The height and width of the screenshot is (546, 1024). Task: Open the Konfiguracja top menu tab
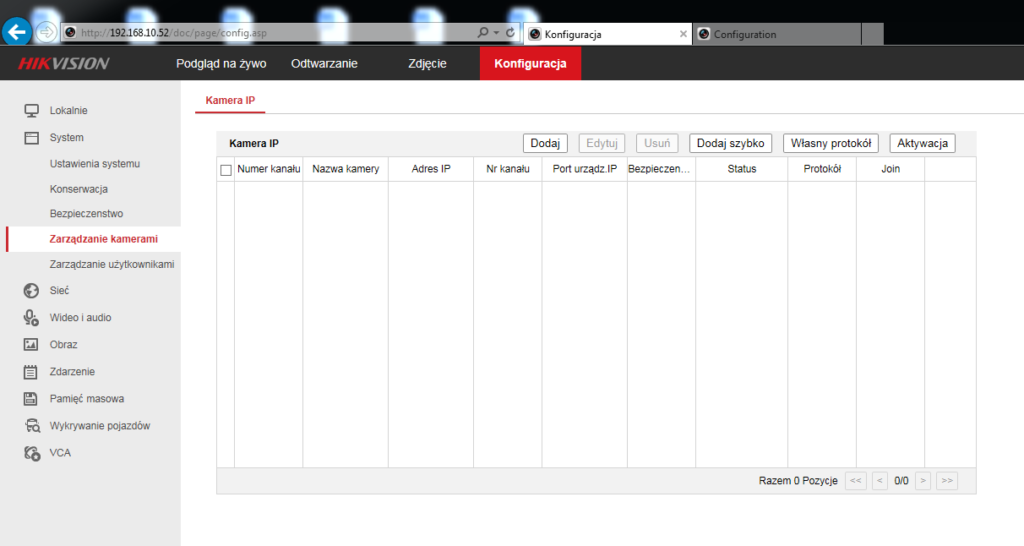pos(530,64)
